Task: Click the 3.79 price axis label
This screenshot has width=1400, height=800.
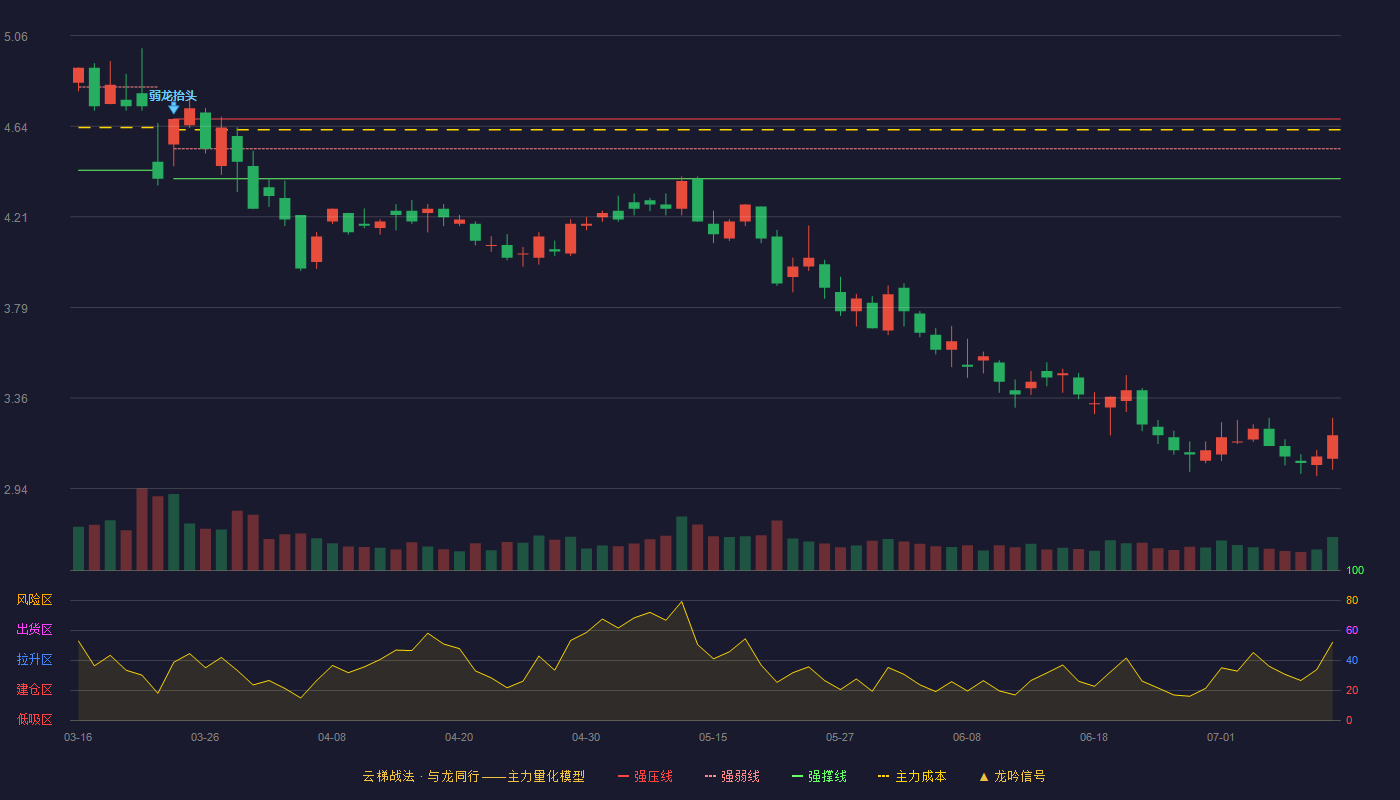Action: (16, 309)
